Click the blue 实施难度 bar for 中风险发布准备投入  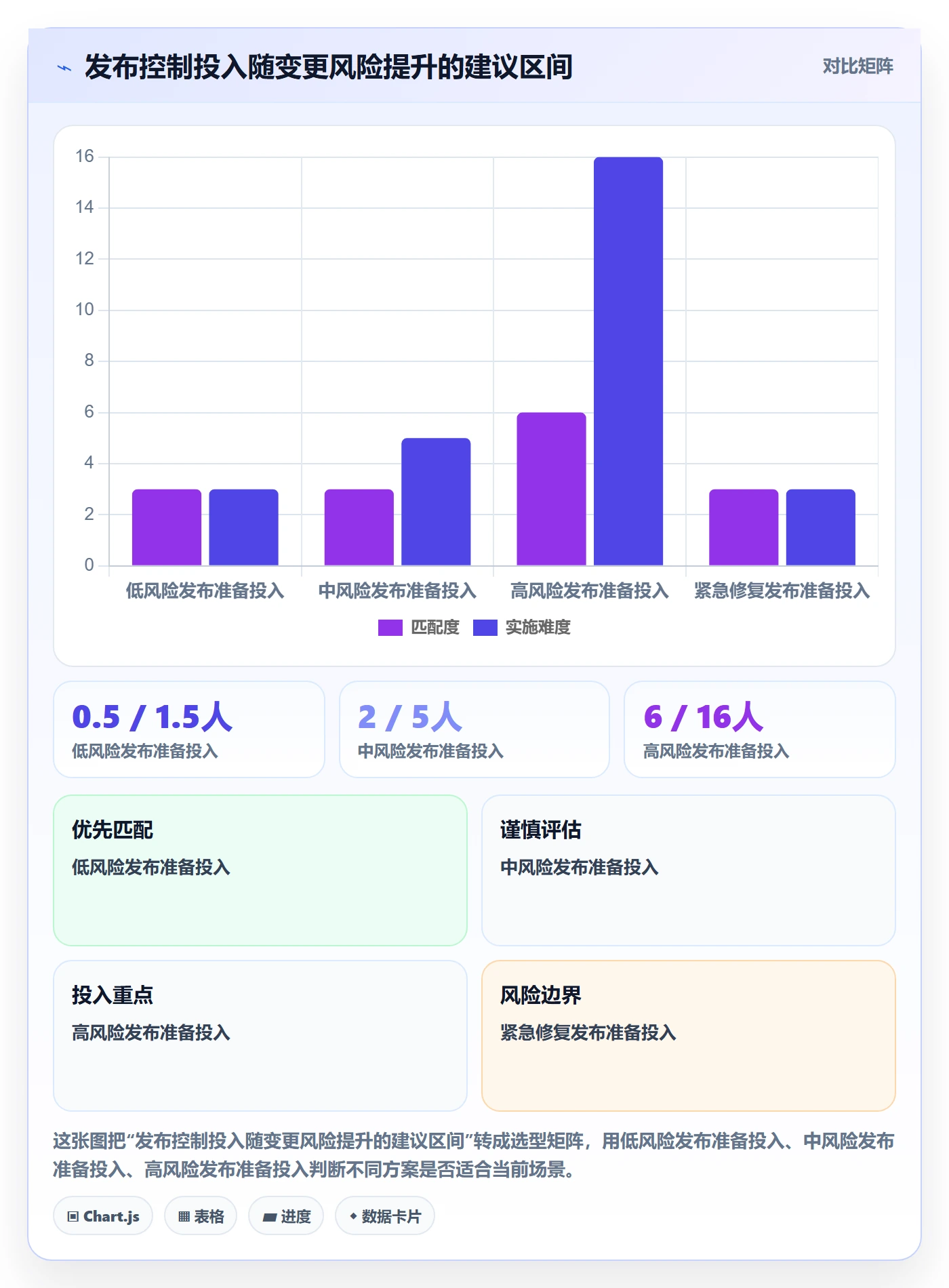point(436,502)
